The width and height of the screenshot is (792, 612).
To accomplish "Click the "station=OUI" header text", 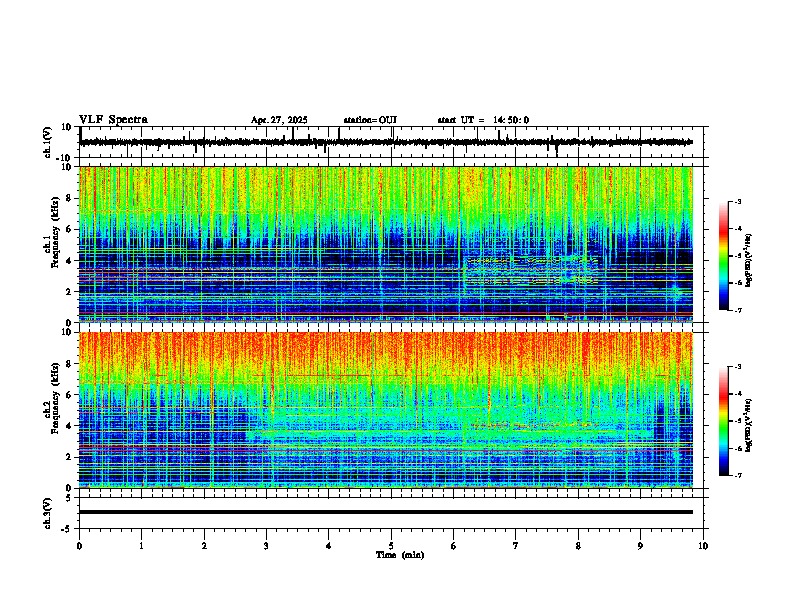I will [370, 120].
